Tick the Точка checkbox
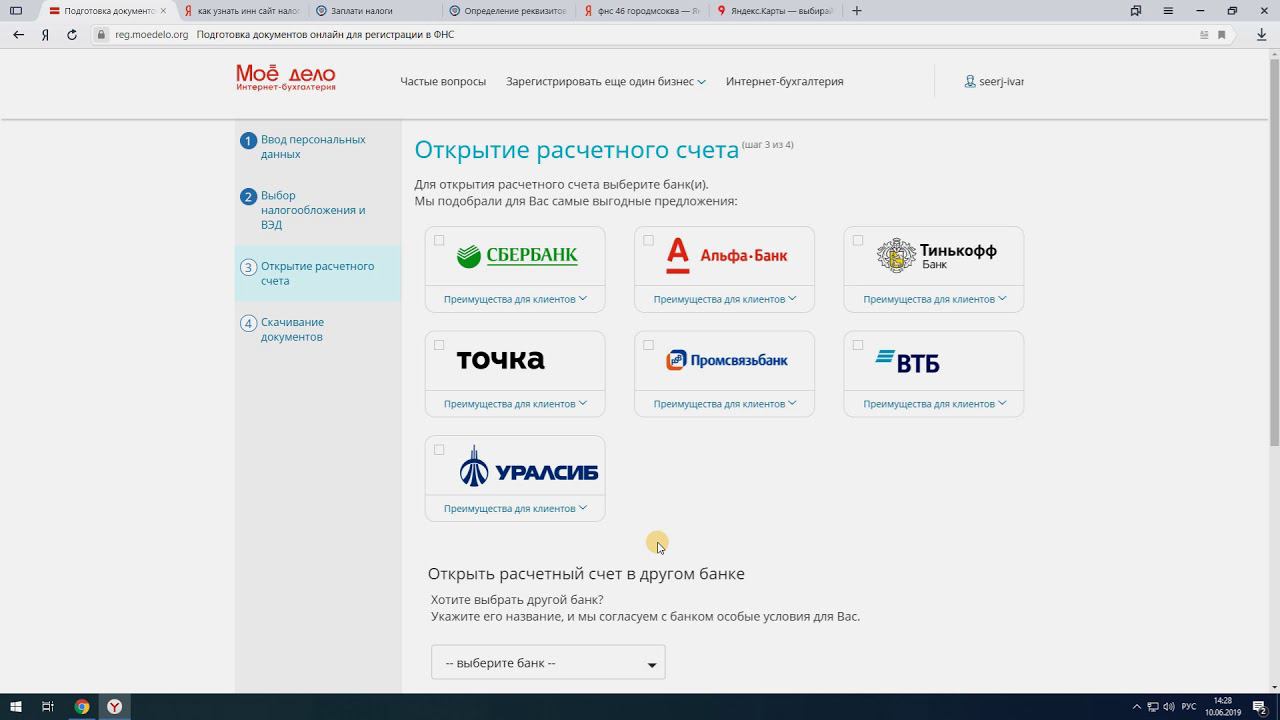 pos(439,345)
